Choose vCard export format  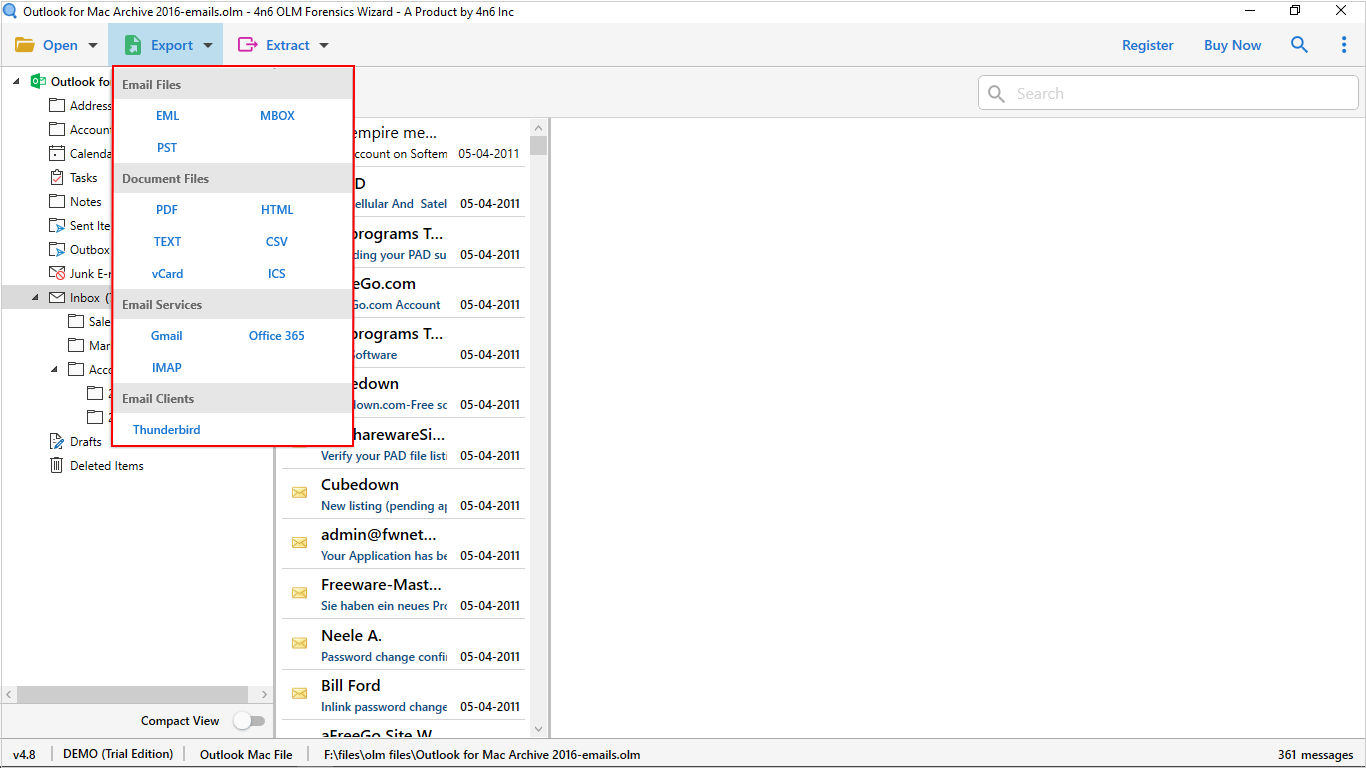[167, 273]
